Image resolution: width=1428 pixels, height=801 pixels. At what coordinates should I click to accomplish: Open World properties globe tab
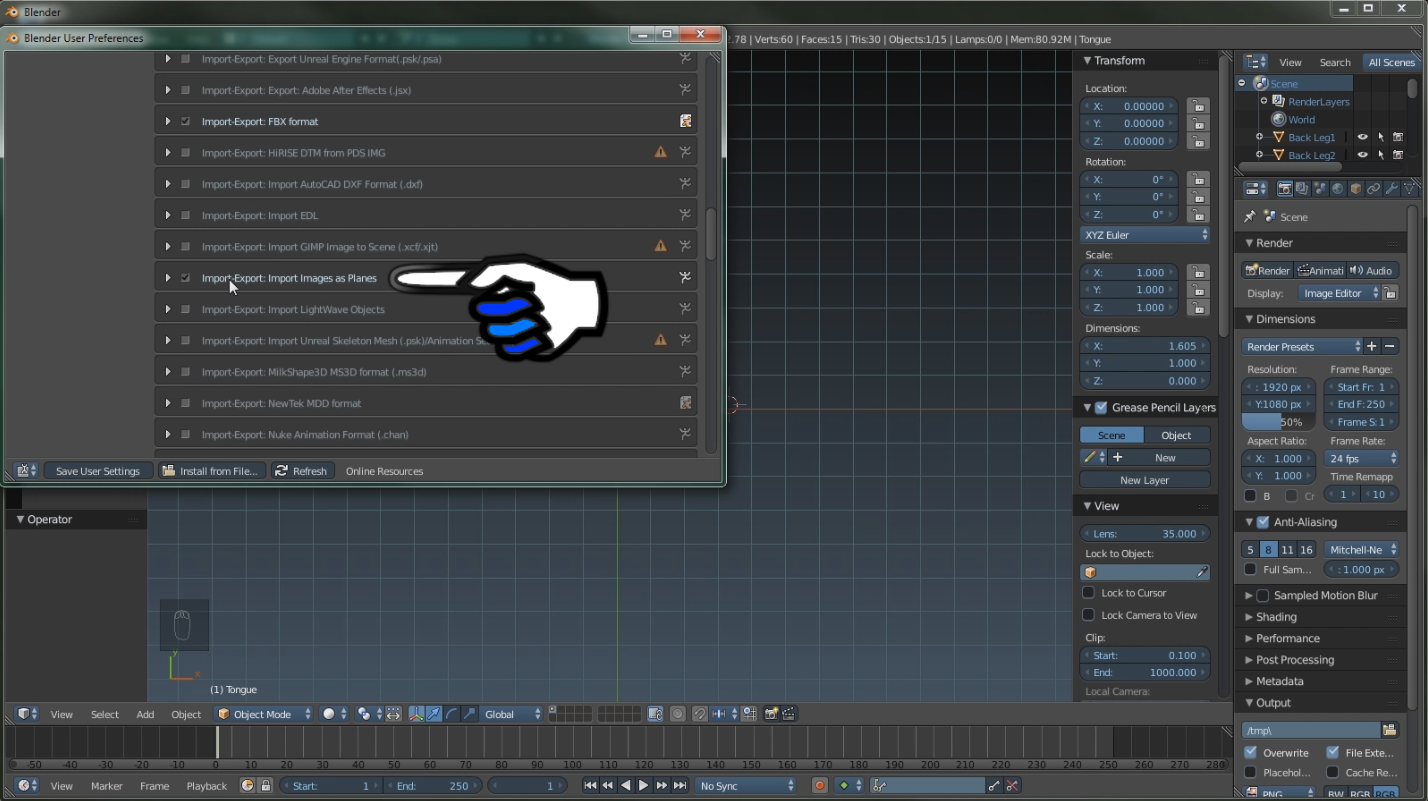(x=1338, y=189)
